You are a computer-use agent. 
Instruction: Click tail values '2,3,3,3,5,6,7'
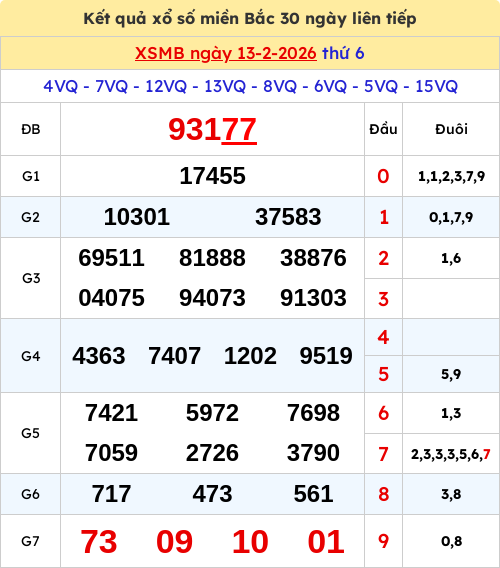tap(451, 454)
